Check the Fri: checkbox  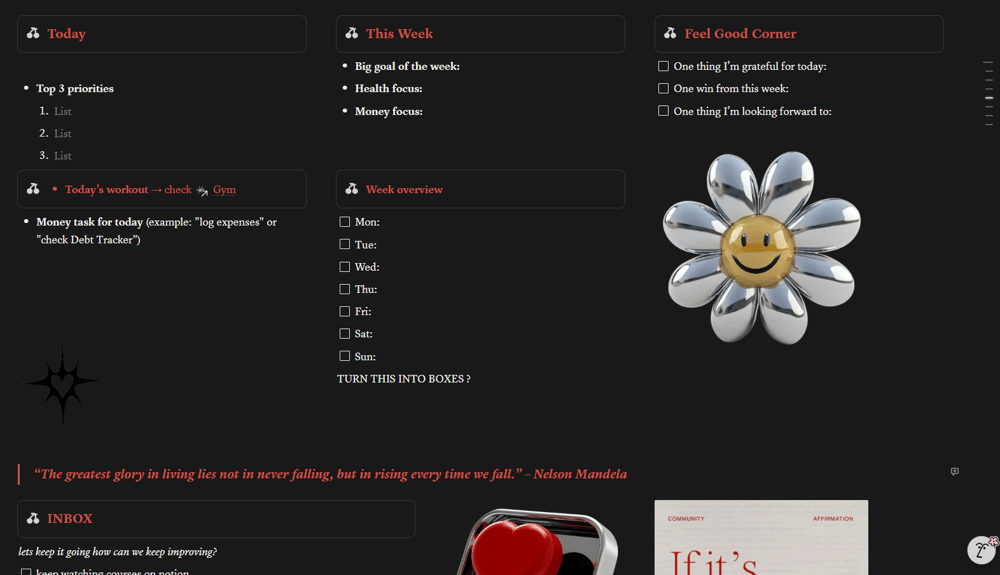(x=344, y=311)
